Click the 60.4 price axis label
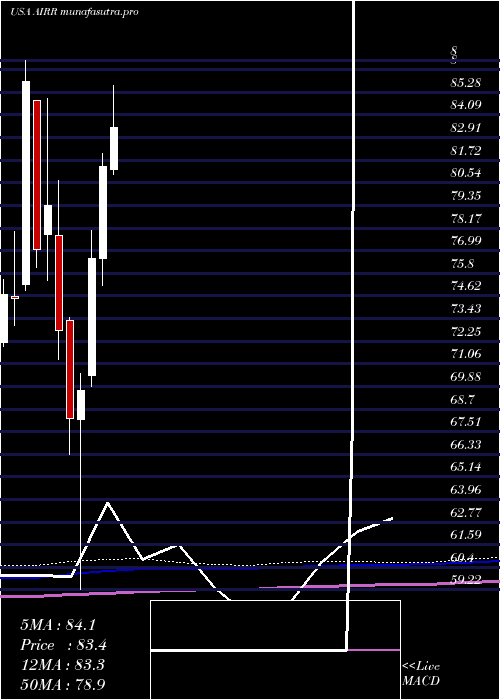 462,558
